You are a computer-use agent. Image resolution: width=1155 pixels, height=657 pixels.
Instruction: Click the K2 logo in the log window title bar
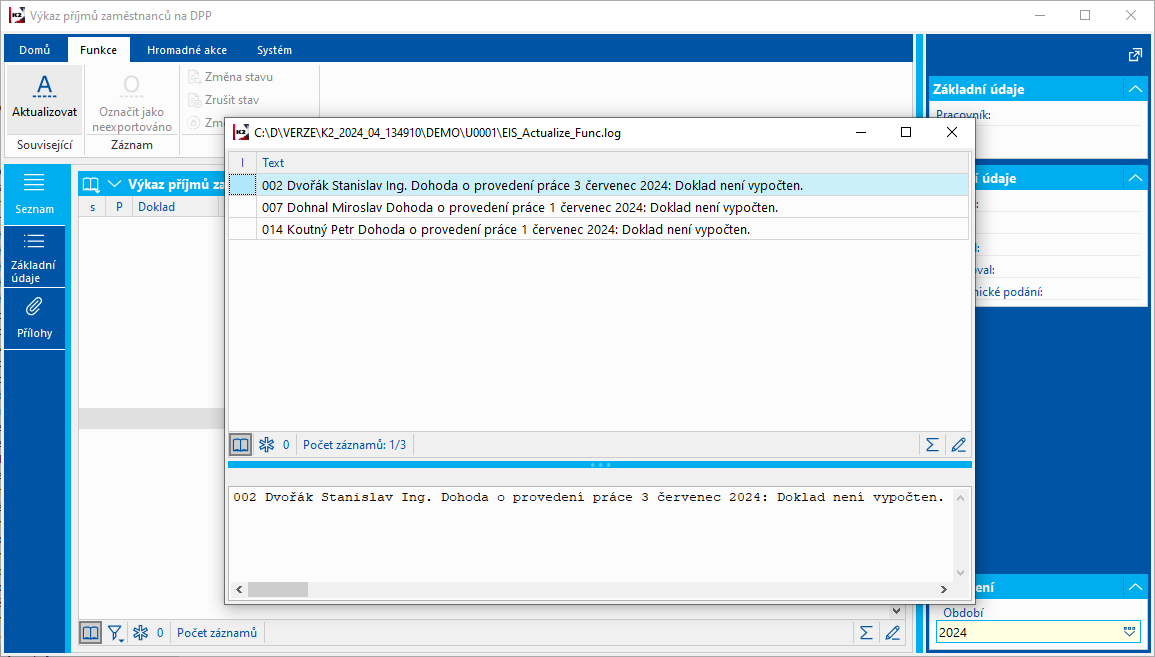pos(241,133)
